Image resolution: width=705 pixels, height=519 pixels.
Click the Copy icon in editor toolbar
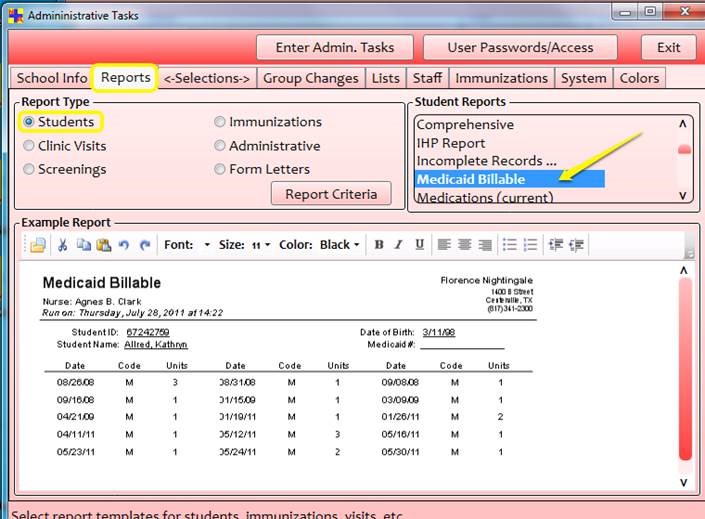[84, 245]
